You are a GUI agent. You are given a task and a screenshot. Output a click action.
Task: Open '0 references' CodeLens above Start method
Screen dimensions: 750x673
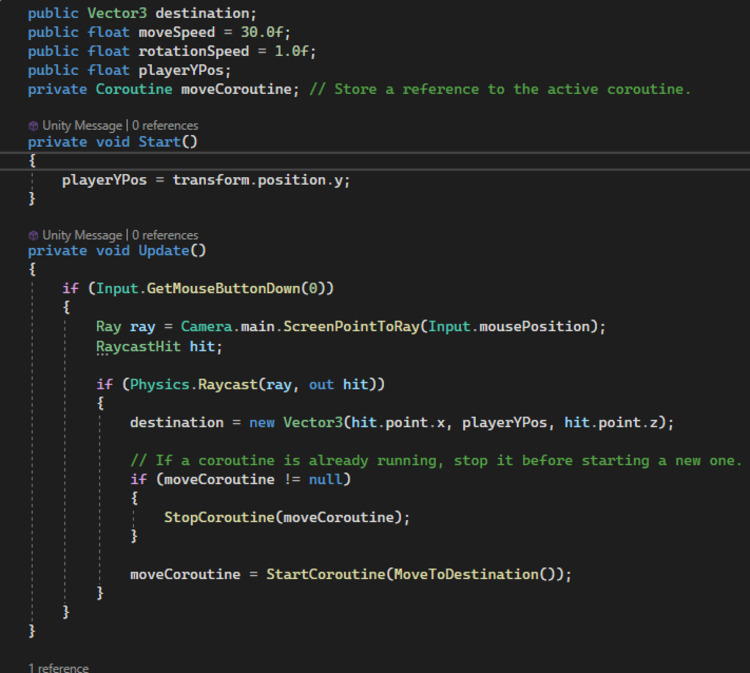(165, 125)
